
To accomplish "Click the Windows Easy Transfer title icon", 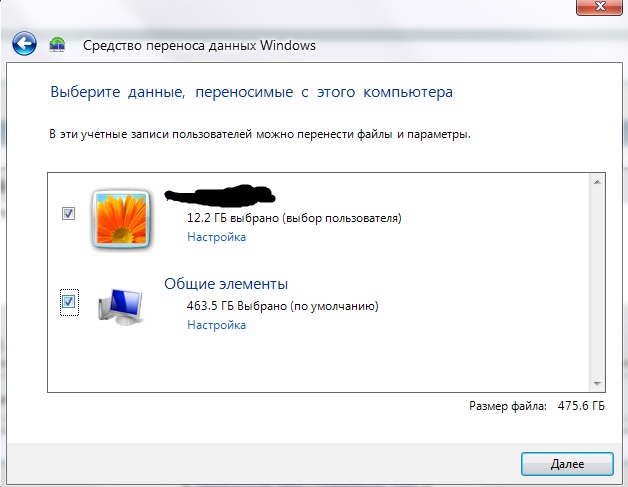I will coord(57,44).
